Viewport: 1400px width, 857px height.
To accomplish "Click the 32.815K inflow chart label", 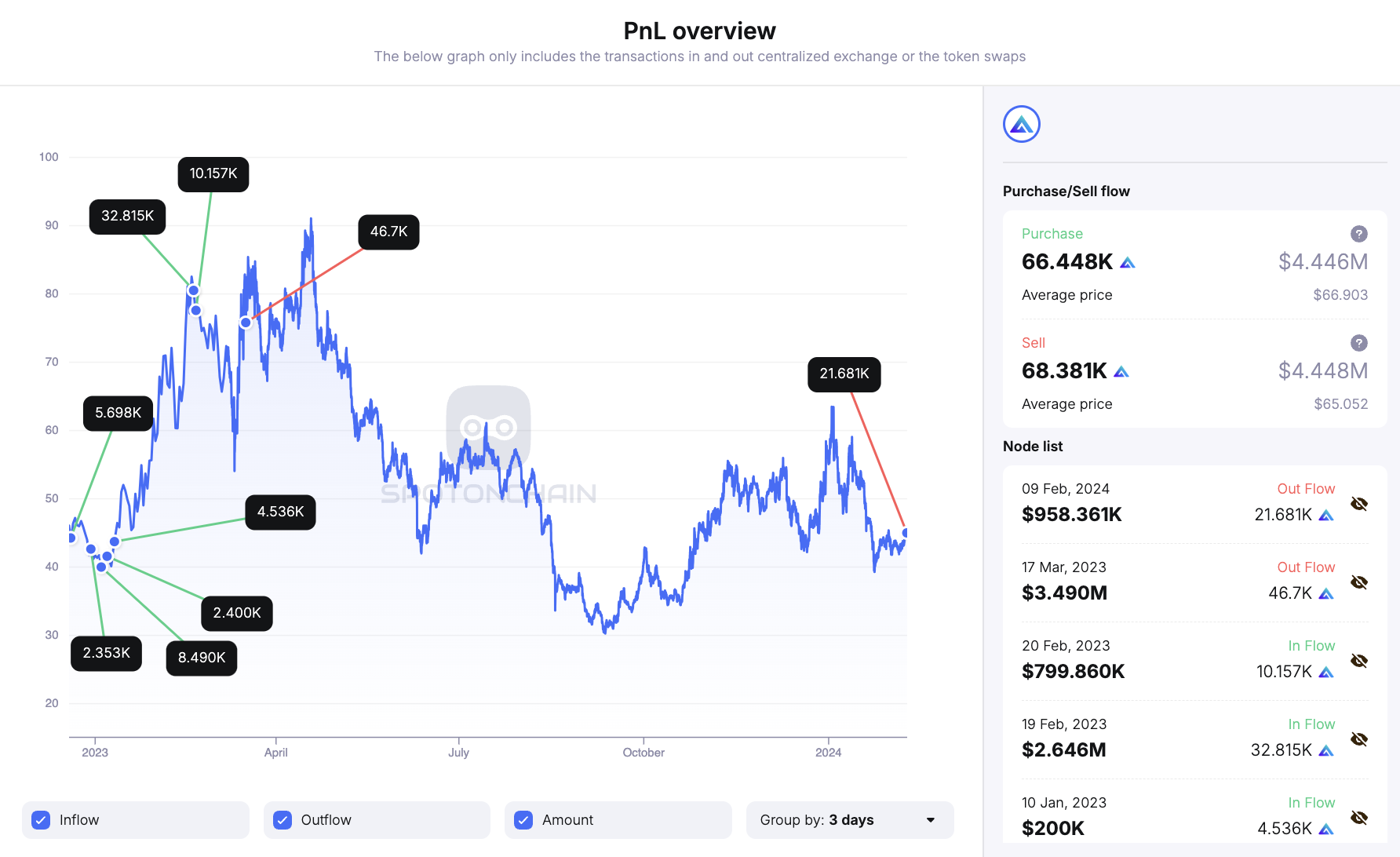I will point(127,217).
